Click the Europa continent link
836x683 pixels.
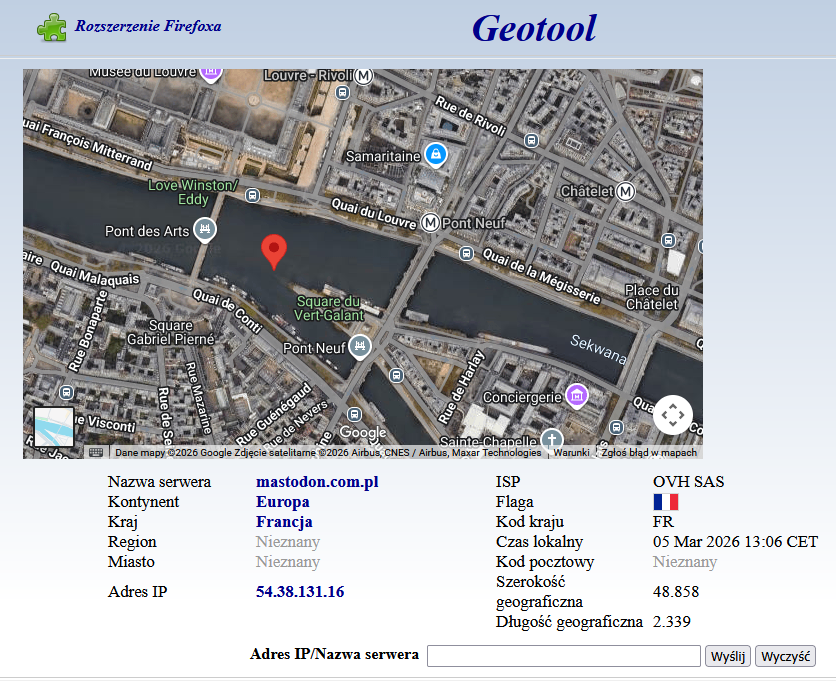282,502
